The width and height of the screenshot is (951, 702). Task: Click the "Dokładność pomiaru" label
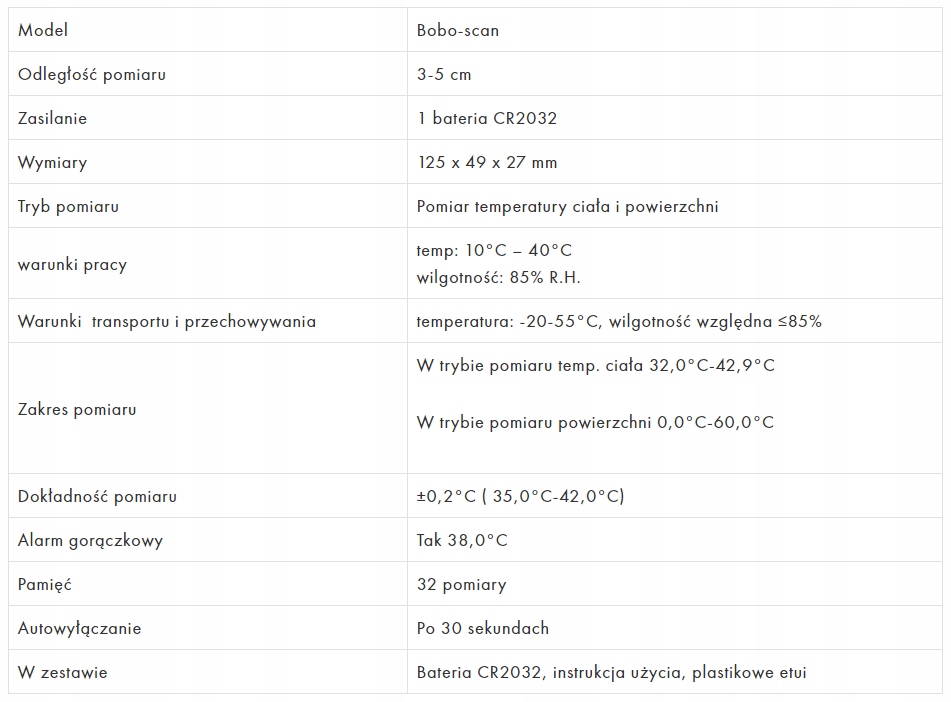pyautogui.click(x=97, y=496)
